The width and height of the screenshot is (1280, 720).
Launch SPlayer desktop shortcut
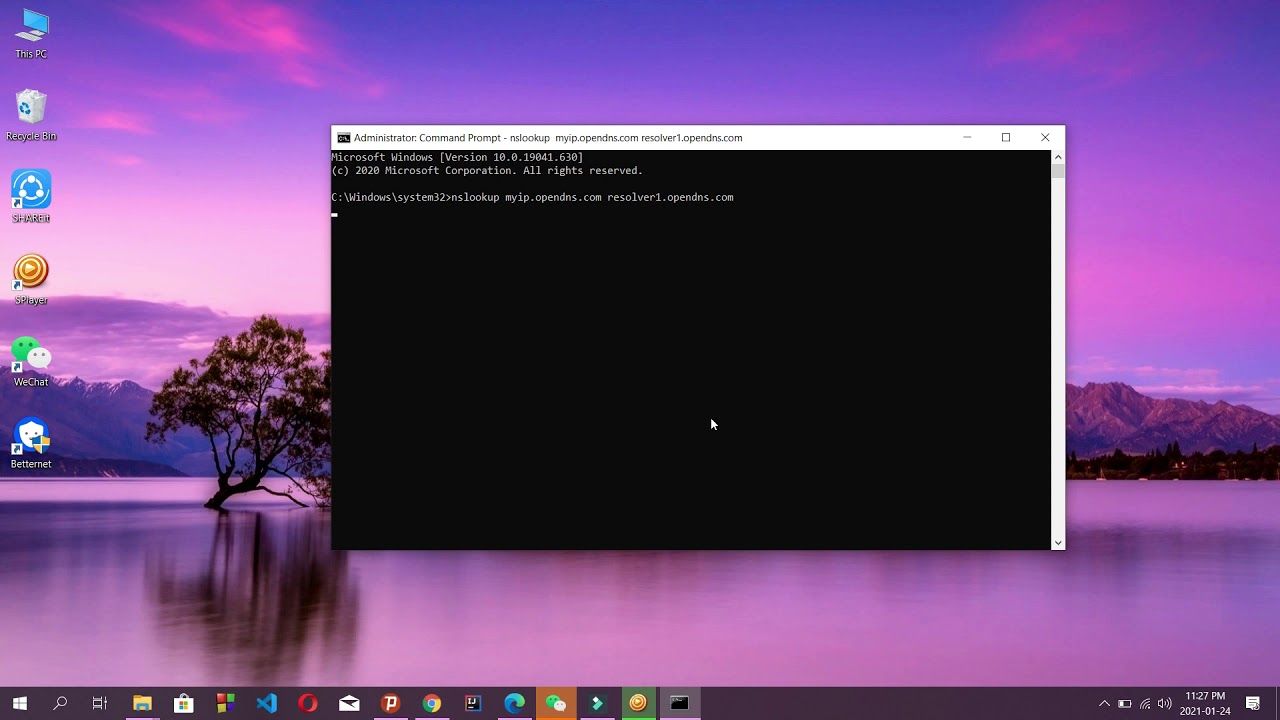tap(31, 280)
